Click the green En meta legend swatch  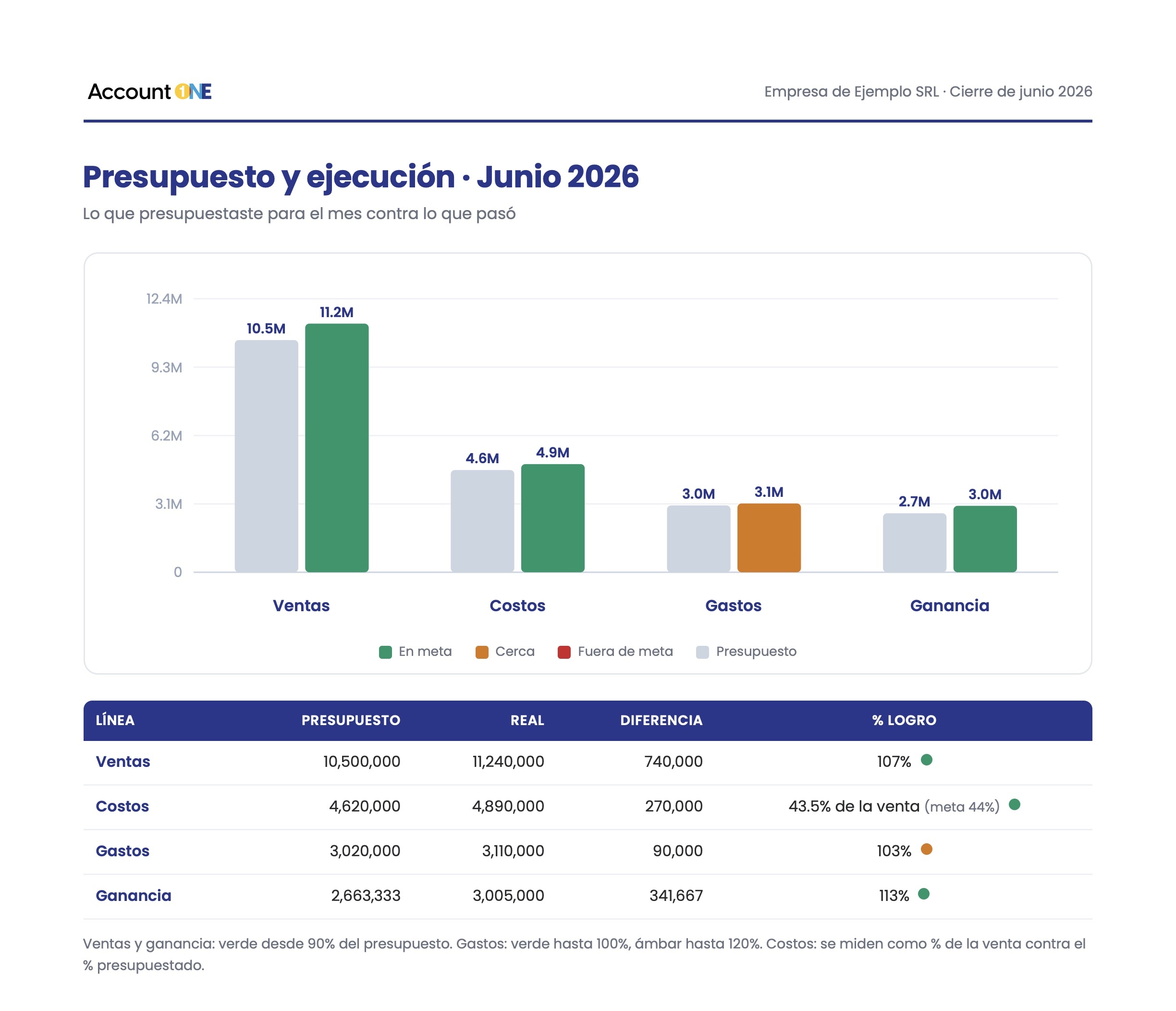click(x=385, y=652)
